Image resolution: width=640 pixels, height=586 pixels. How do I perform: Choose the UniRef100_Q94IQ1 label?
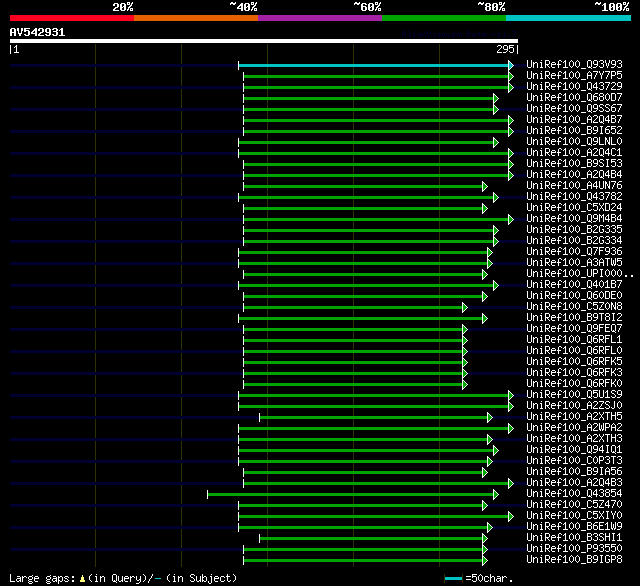[x=574, y=450]
